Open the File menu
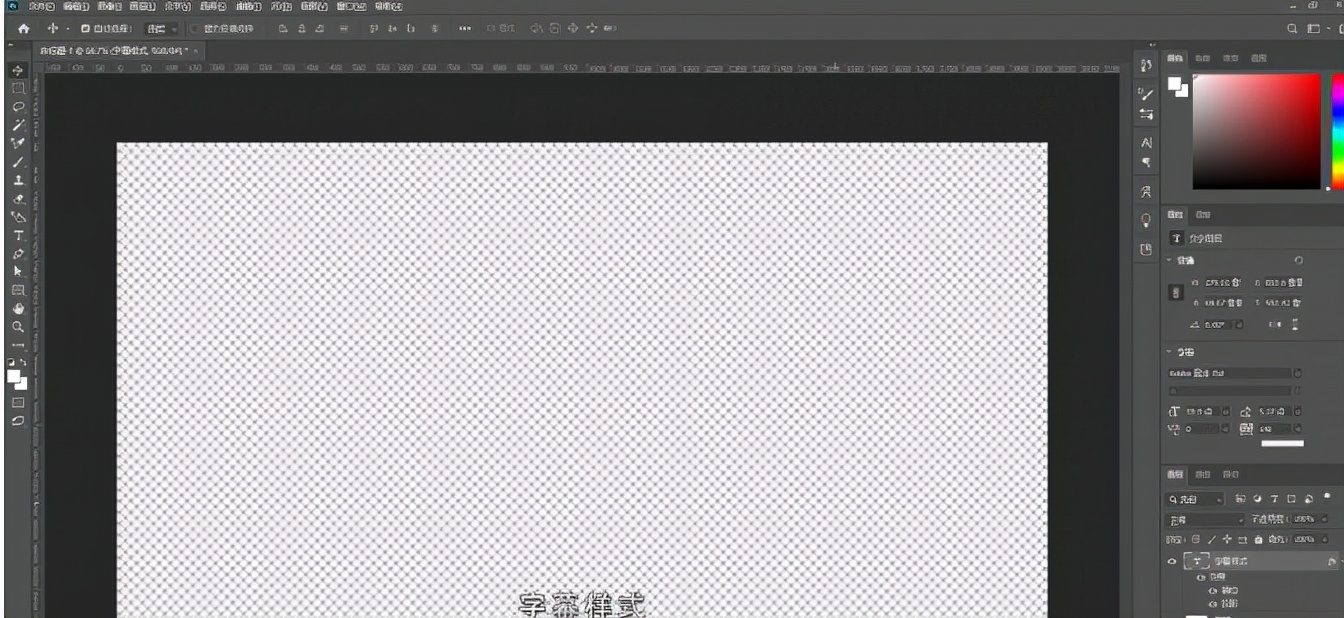 (x=42, y=6)
